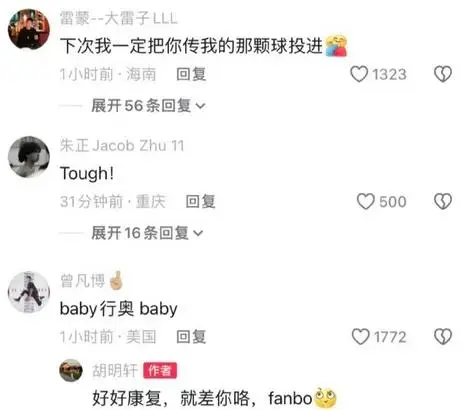The image size is (470, 410).
Task: Open 胡明轩 author avatar
Action: [x=71, y=370]
